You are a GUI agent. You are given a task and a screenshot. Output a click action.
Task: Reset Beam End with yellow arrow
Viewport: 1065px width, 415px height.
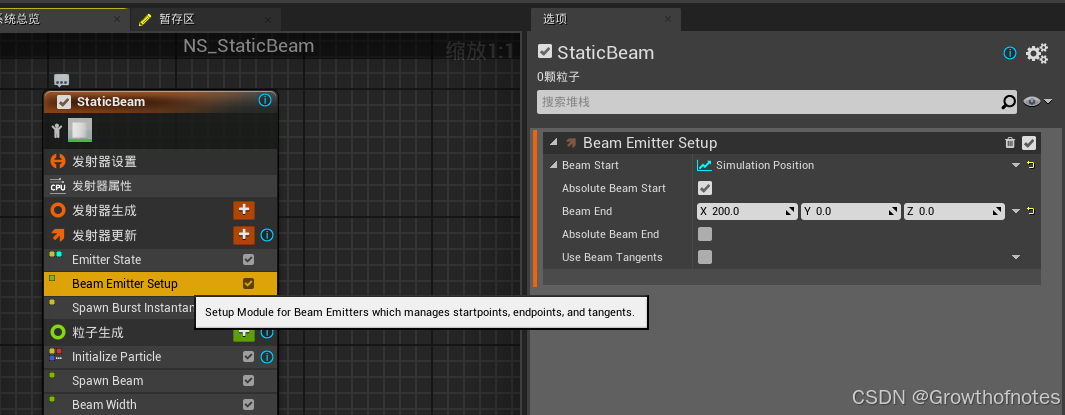[1031, 211]
